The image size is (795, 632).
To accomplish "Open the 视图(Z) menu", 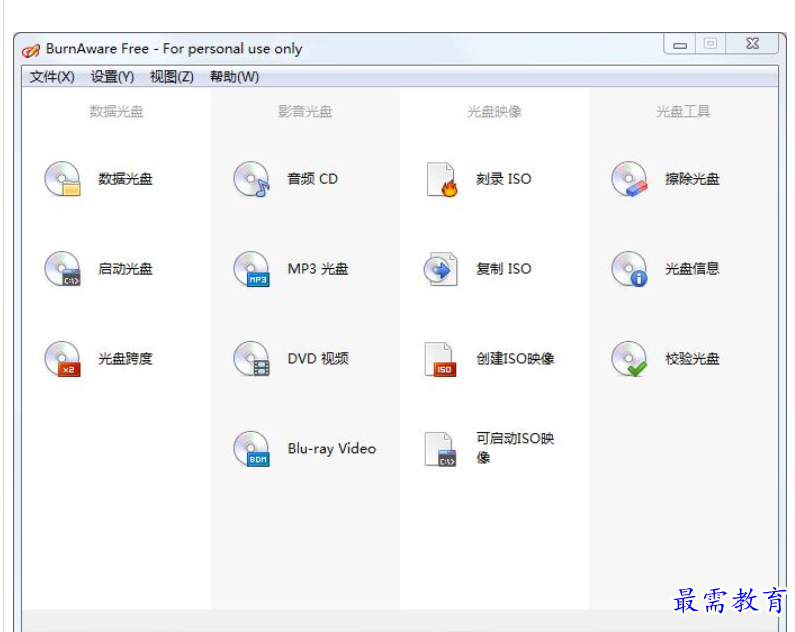I will [171, 77].
